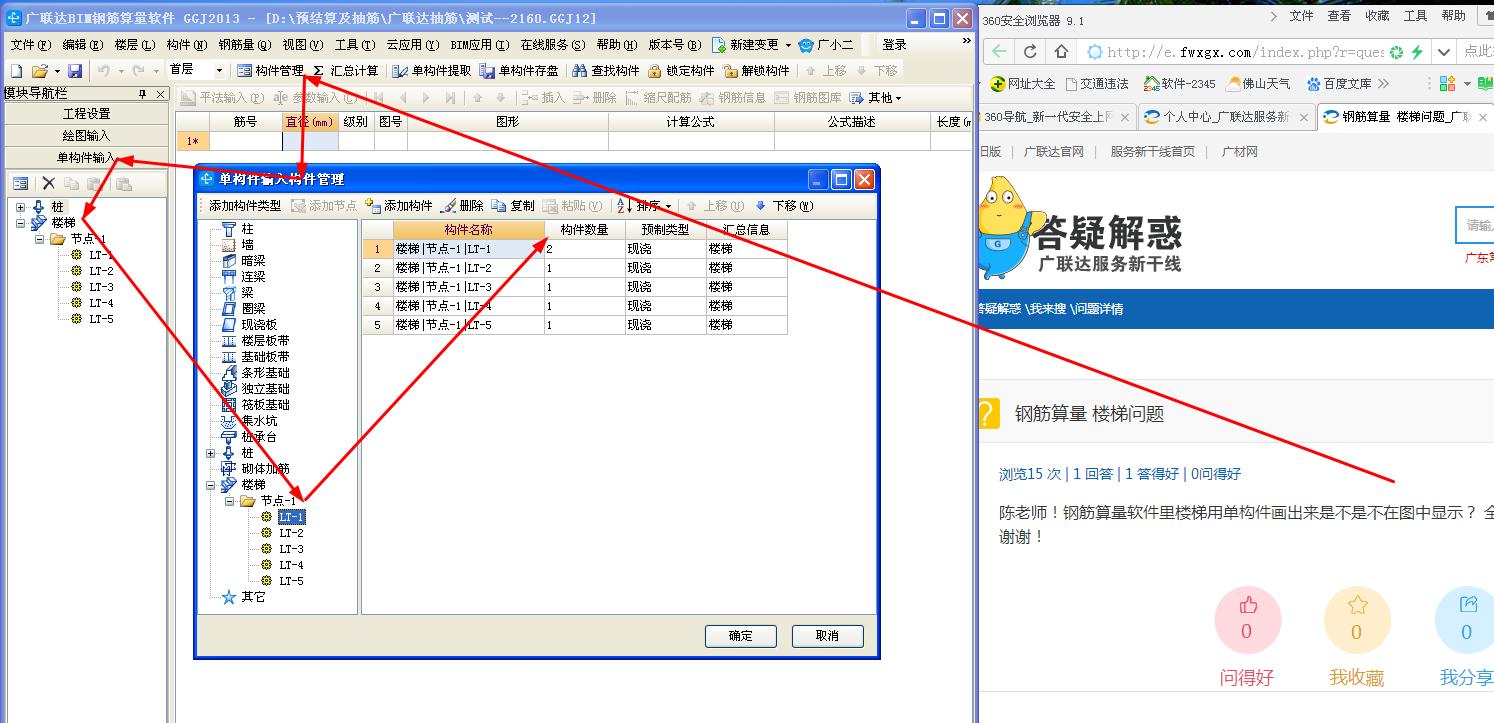Open 构件管理 from the main toolbar

coord(270,71)
